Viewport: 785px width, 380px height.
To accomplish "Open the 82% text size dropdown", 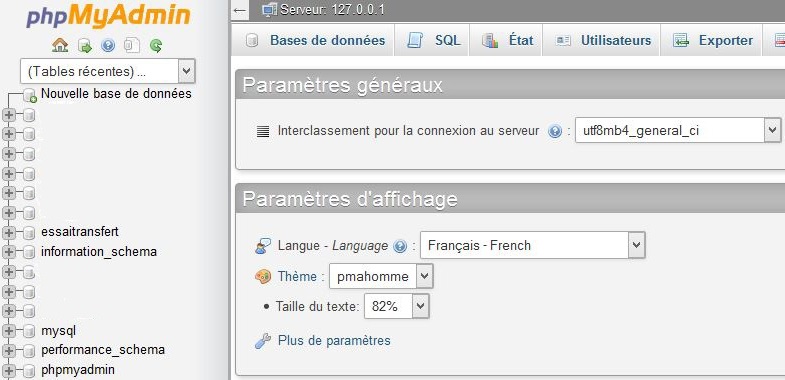I will tap(397, 306).
